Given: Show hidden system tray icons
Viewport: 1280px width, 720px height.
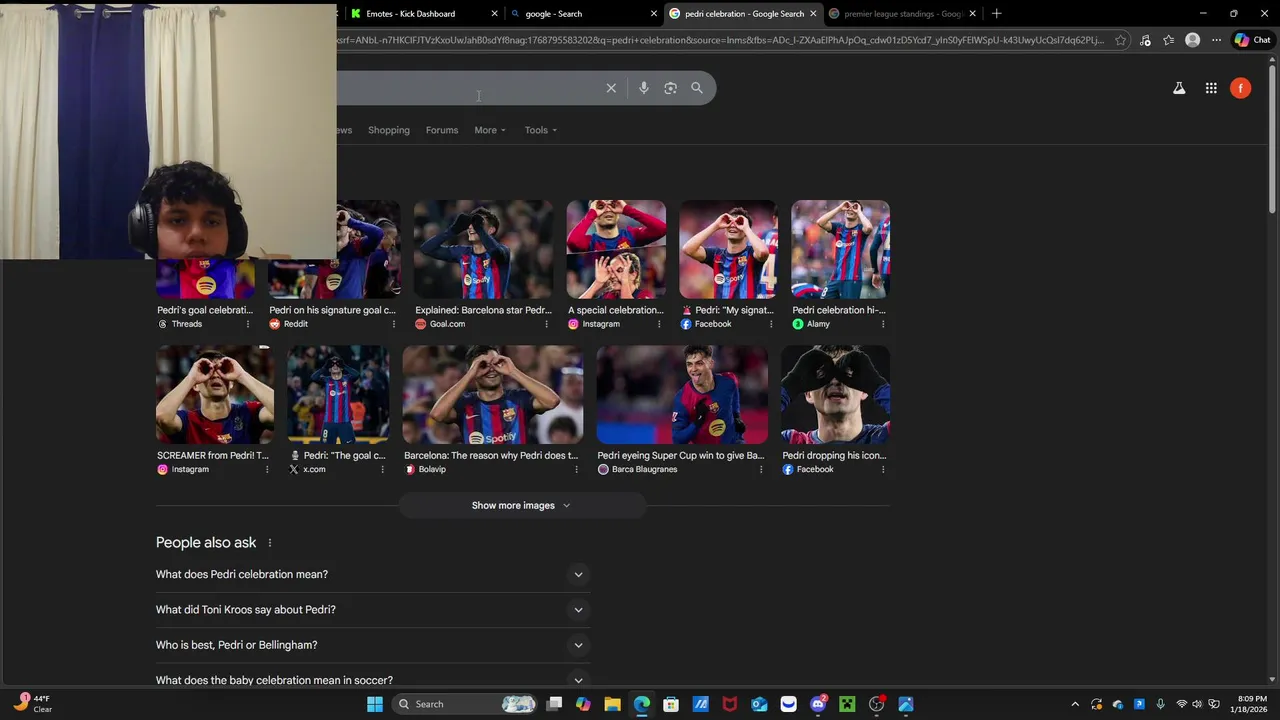Looking at the screenshot, I should (x=1075, y=704).
